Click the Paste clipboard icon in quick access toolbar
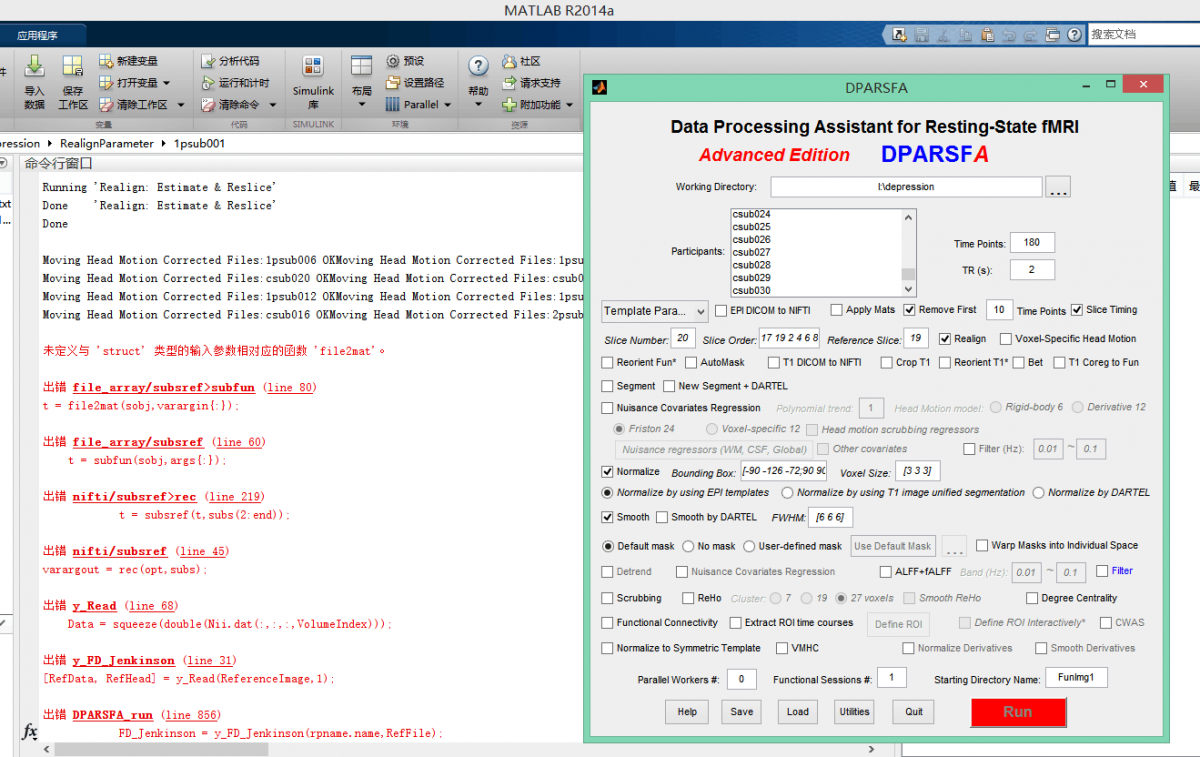 (x=988, y=35)
